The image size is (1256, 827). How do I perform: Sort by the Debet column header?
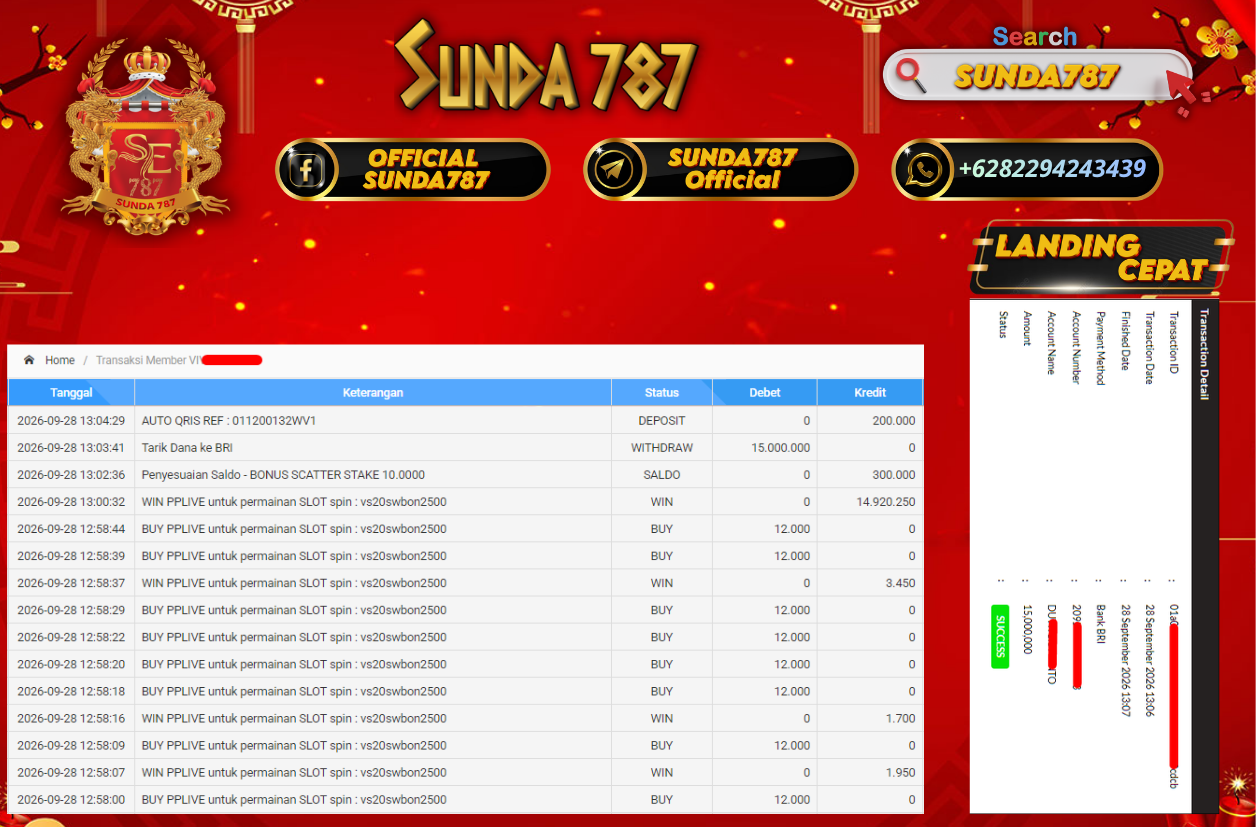click(765, 392)
